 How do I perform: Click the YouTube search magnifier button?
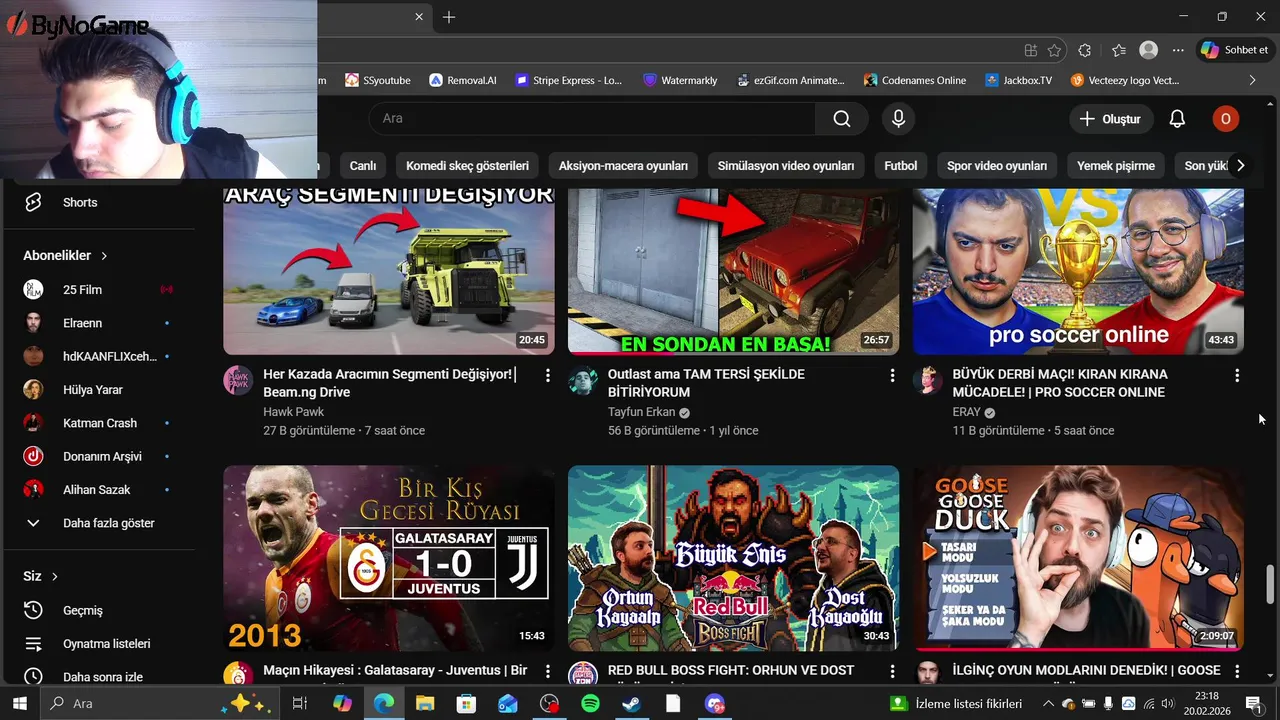point(842,119)
